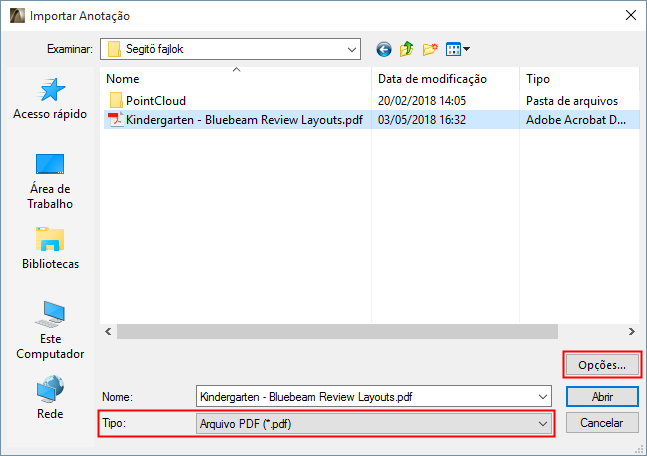The image size is (647, 456).
Task: Click the horizontal scrollbar left arrow
Action: [108, 331]
